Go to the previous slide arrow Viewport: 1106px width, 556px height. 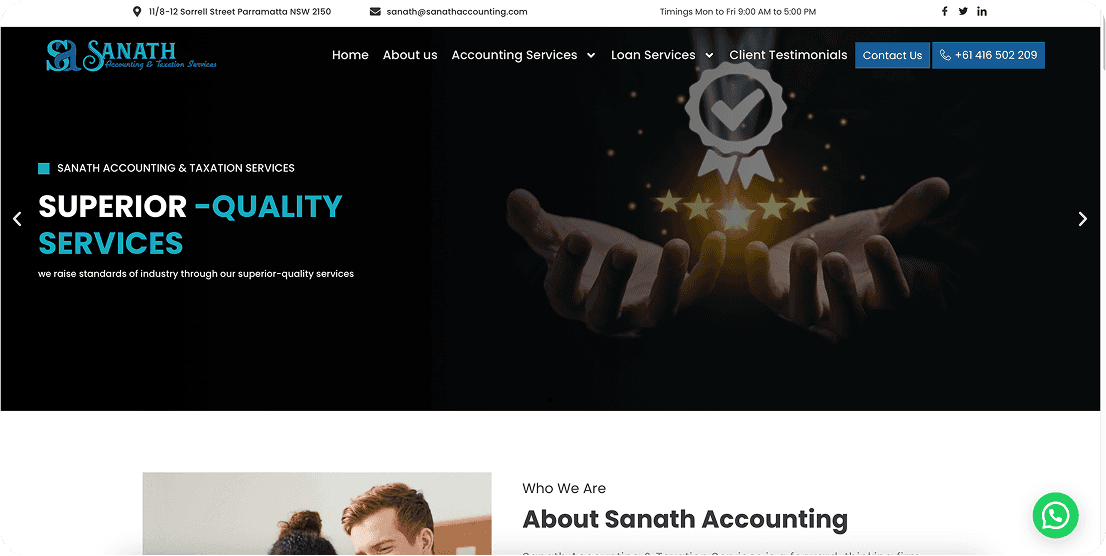pos(18,219)
